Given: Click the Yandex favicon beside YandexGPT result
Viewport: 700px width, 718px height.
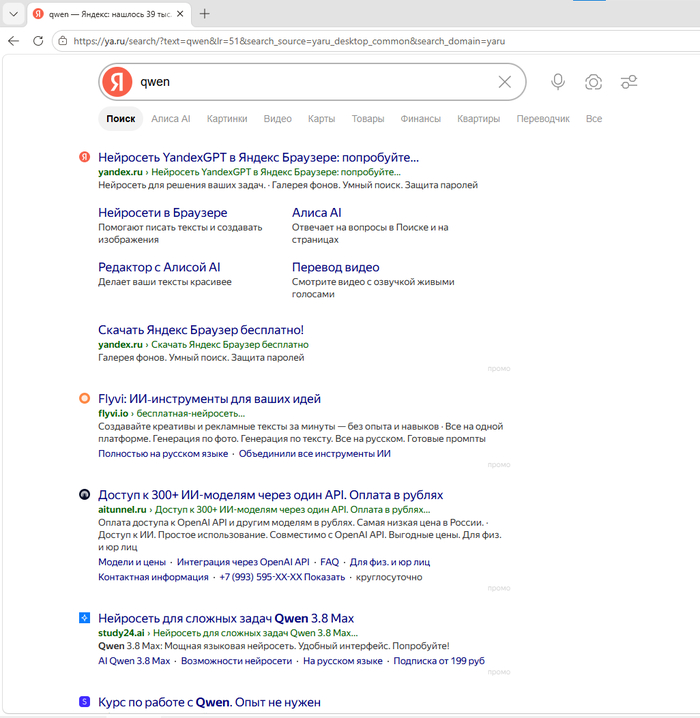Looking at the screenshot, I should point(84,157).
